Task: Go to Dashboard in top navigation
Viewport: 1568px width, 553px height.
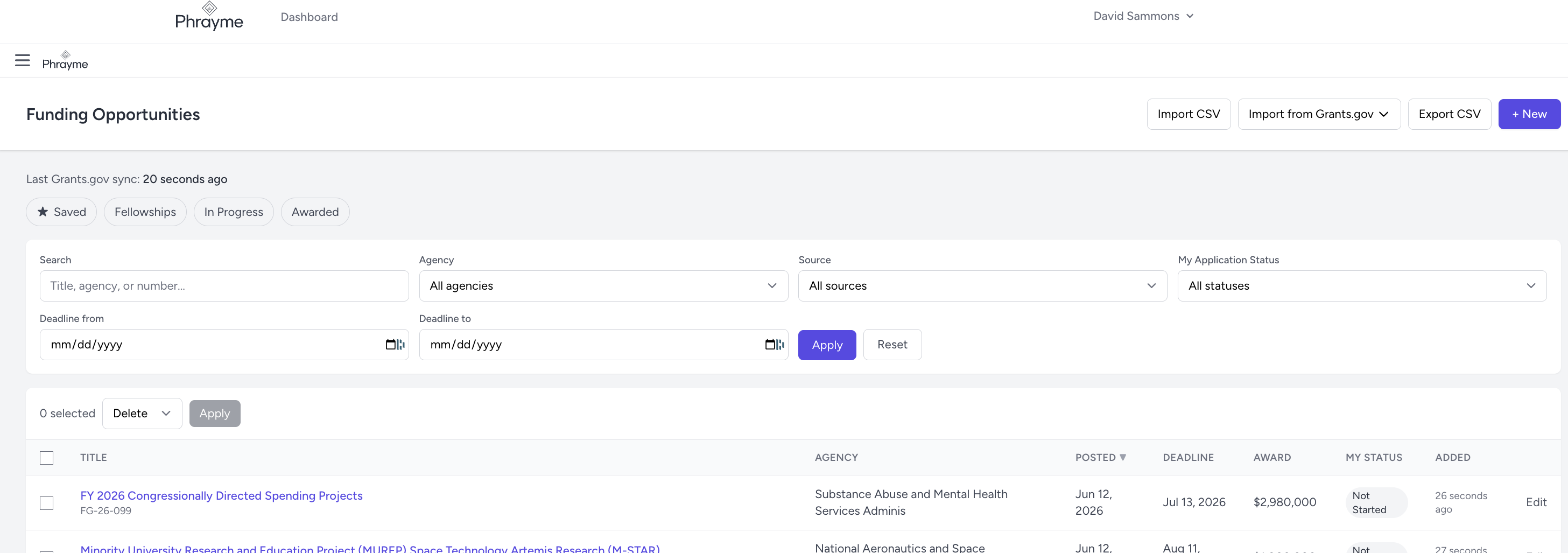Action: click(309, 17)
